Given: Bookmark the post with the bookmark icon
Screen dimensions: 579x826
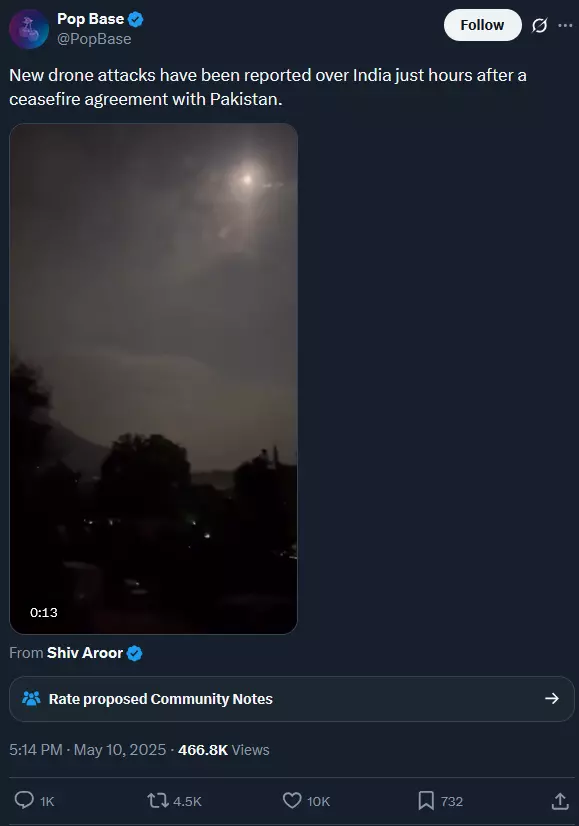Looking at the screenshot, I should [x=426, y=801].
